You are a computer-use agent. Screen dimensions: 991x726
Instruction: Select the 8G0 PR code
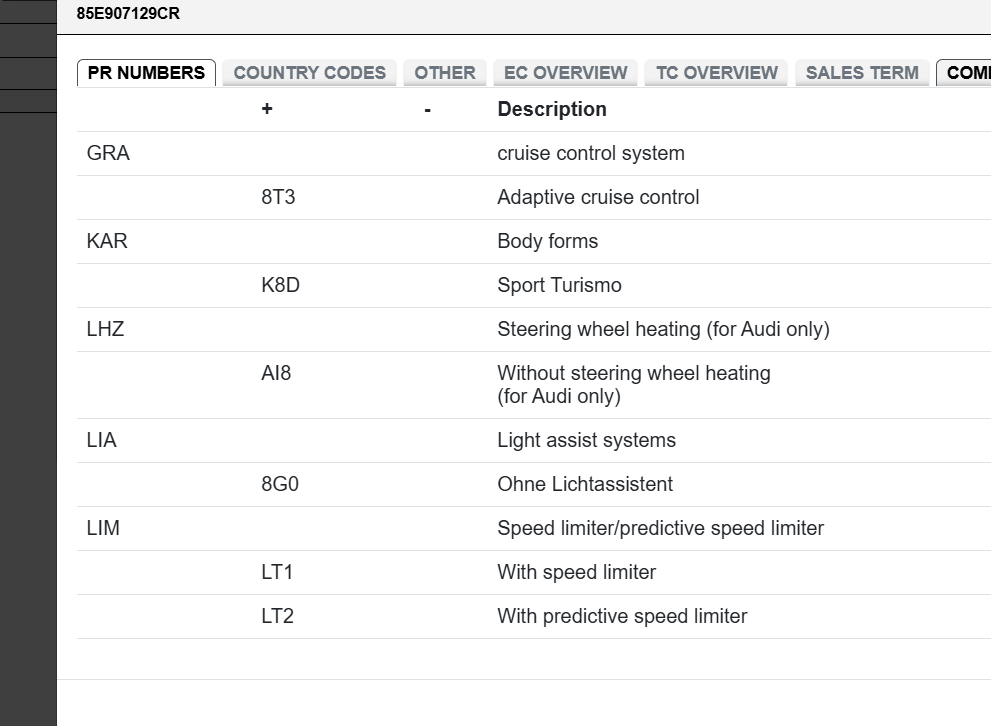point(280,484)
